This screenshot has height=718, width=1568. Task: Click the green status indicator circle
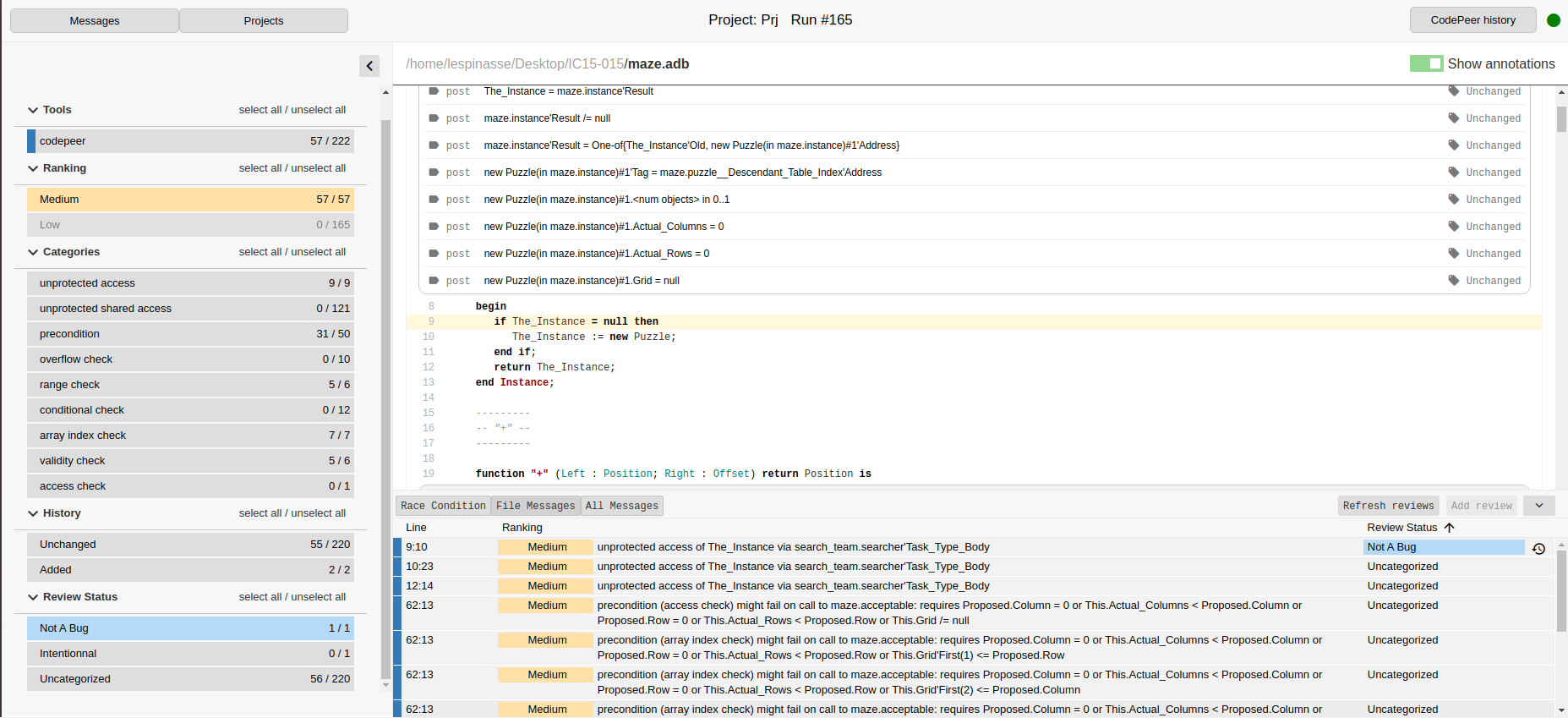pyautogui.click(x=1553, y=20)
